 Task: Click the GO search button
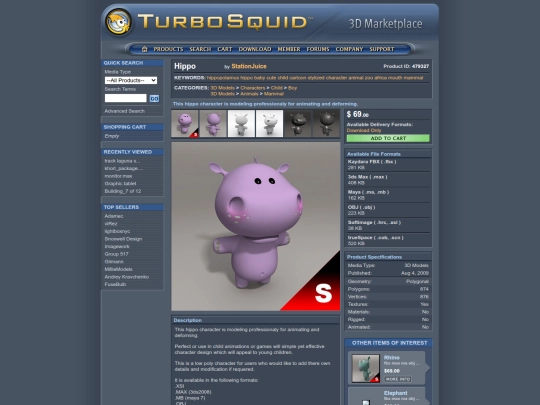click(x=154, y=98)
